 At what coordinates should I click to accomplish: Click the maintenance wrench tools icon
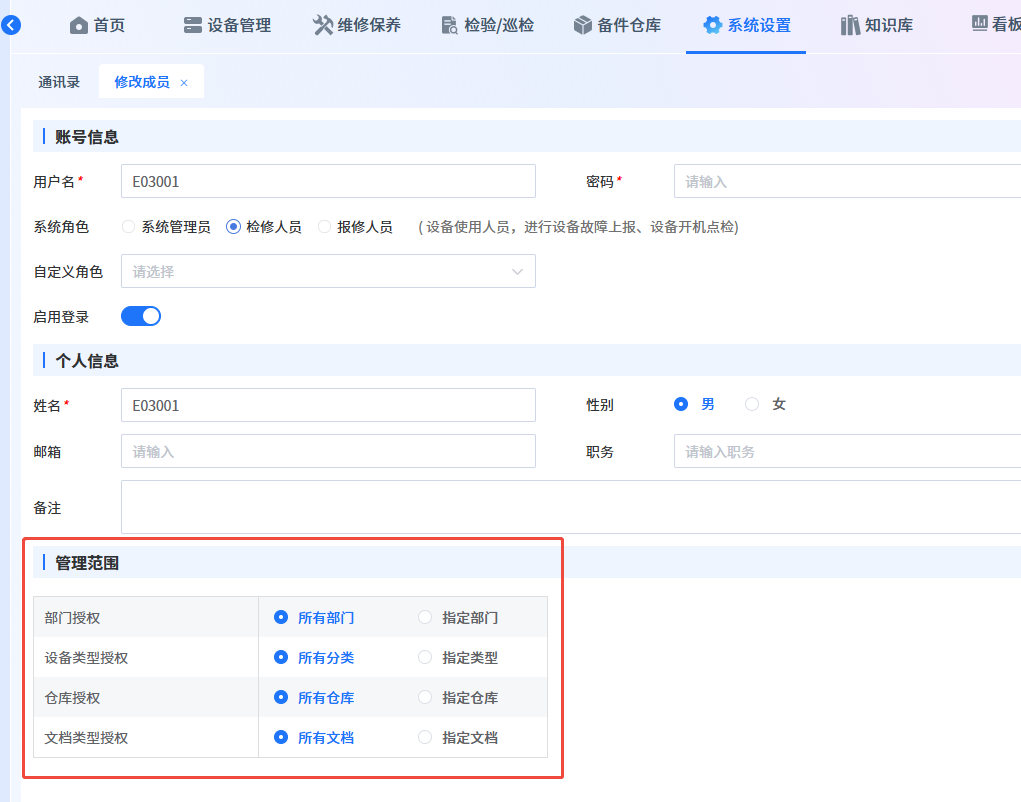(x=323, y=26)
